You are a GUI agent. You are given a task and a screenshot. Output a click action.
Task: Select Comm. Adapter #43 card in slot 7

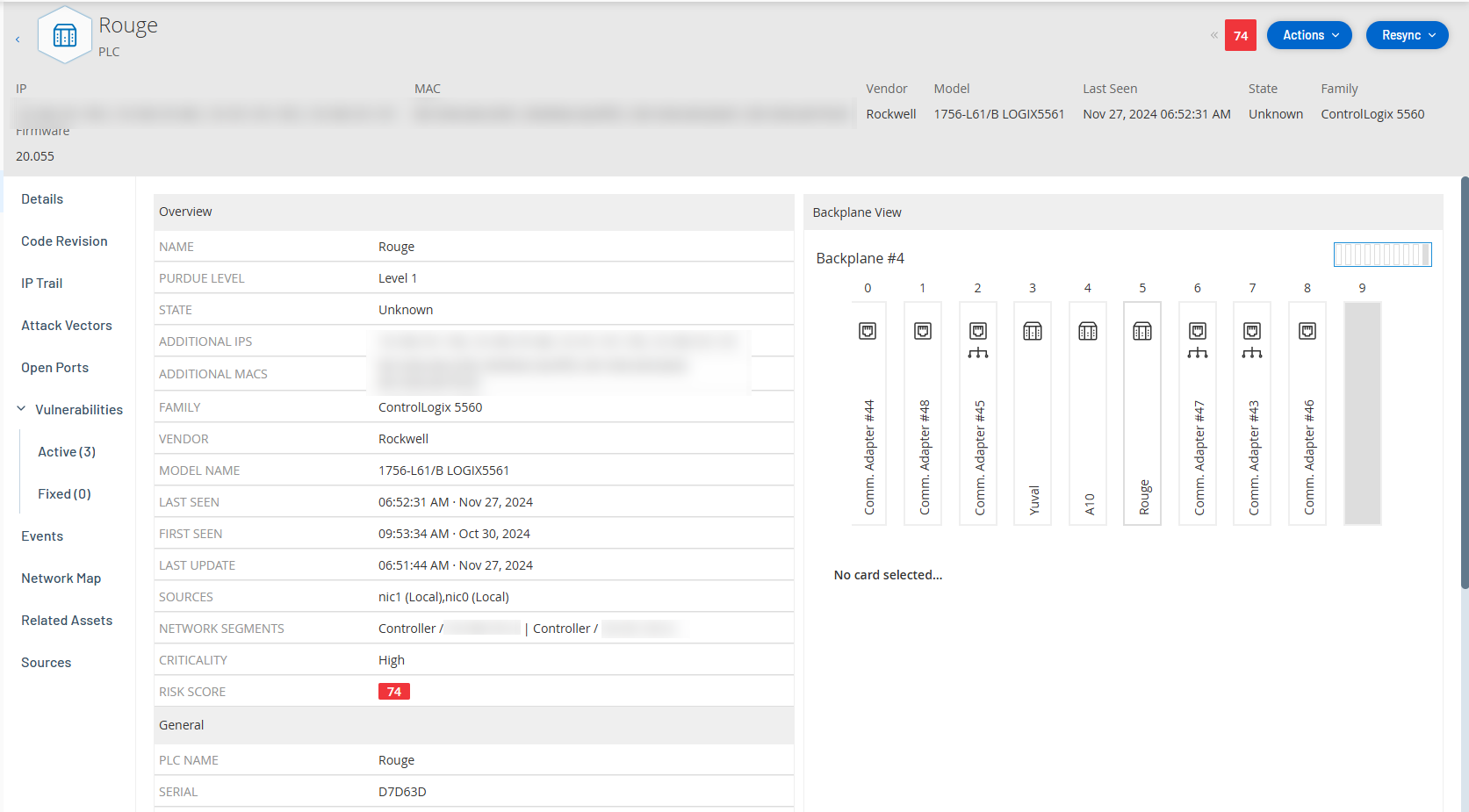pyautogui.click(x=1252, y=413)
